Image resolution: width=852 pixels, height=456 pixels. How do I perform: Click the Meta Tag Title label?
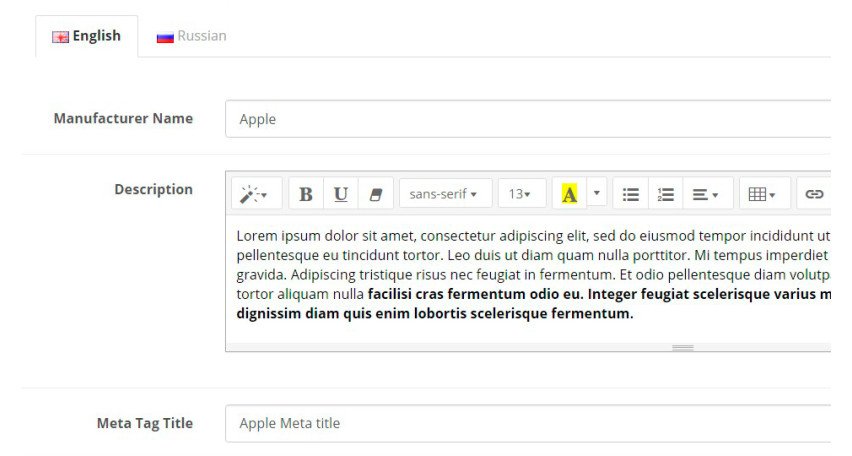pyautogui.click(x=145, y=423)
